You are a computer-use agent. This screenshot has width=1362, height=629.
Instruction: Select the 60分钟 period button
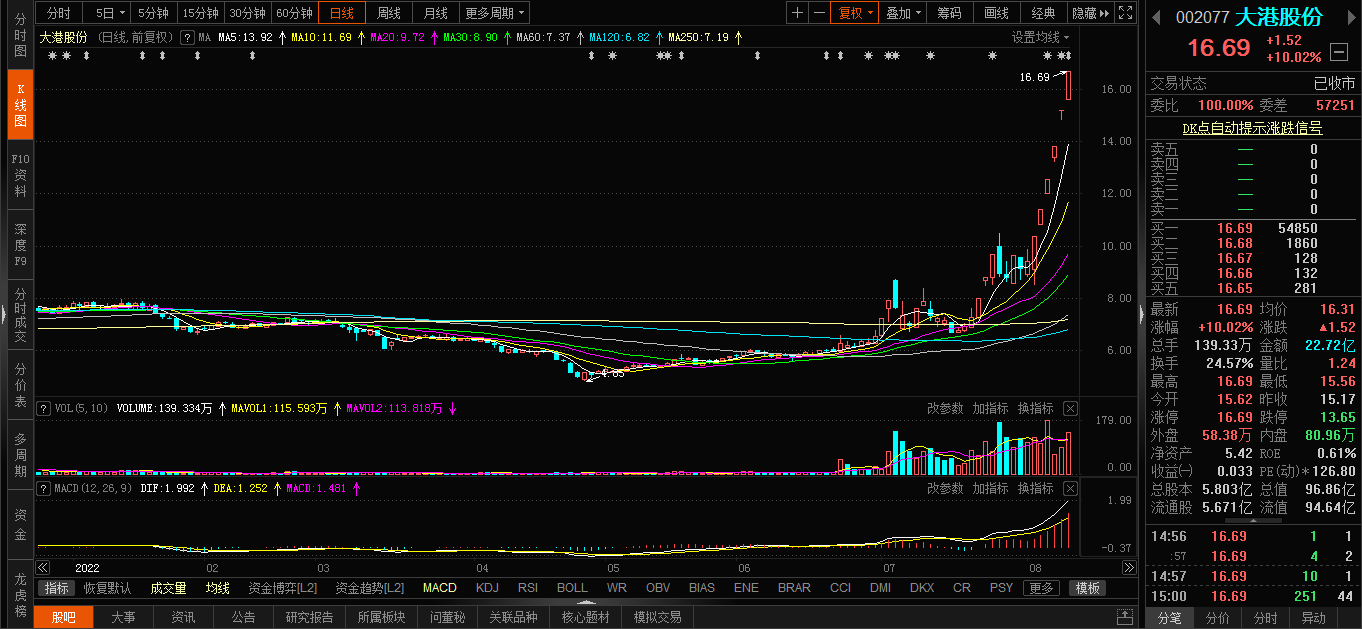coord(294,13)
